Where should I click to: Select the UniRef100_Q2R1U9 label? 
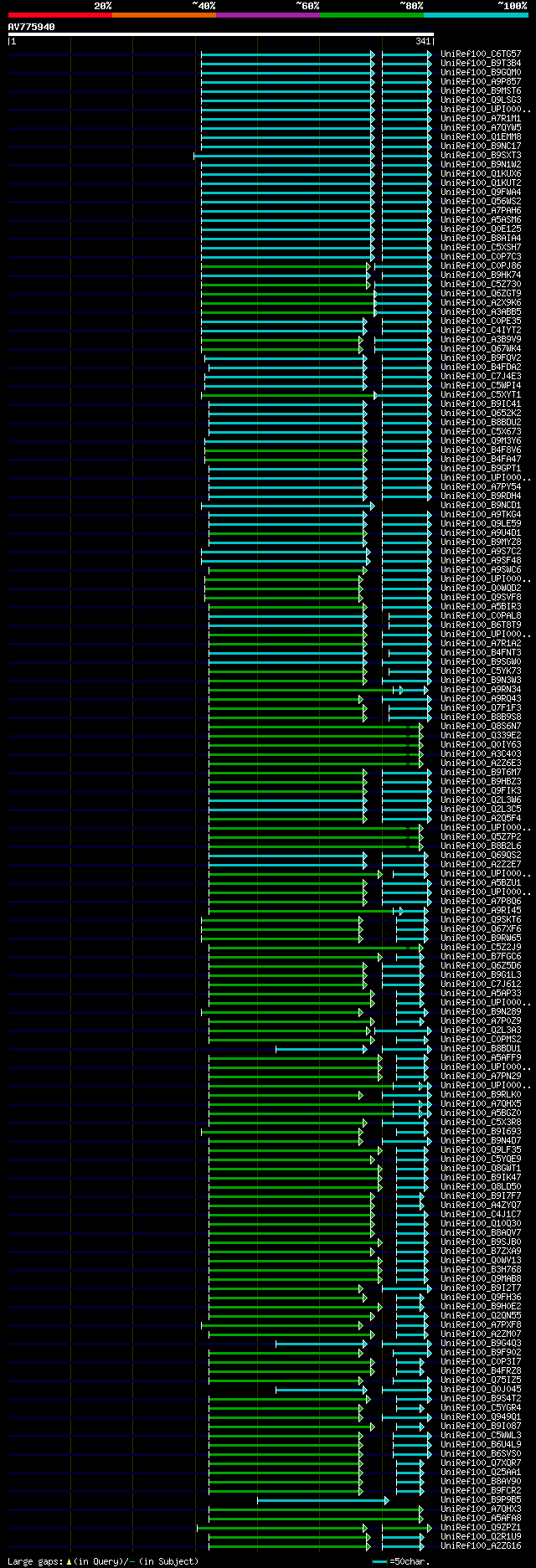tap(481, 1536)
